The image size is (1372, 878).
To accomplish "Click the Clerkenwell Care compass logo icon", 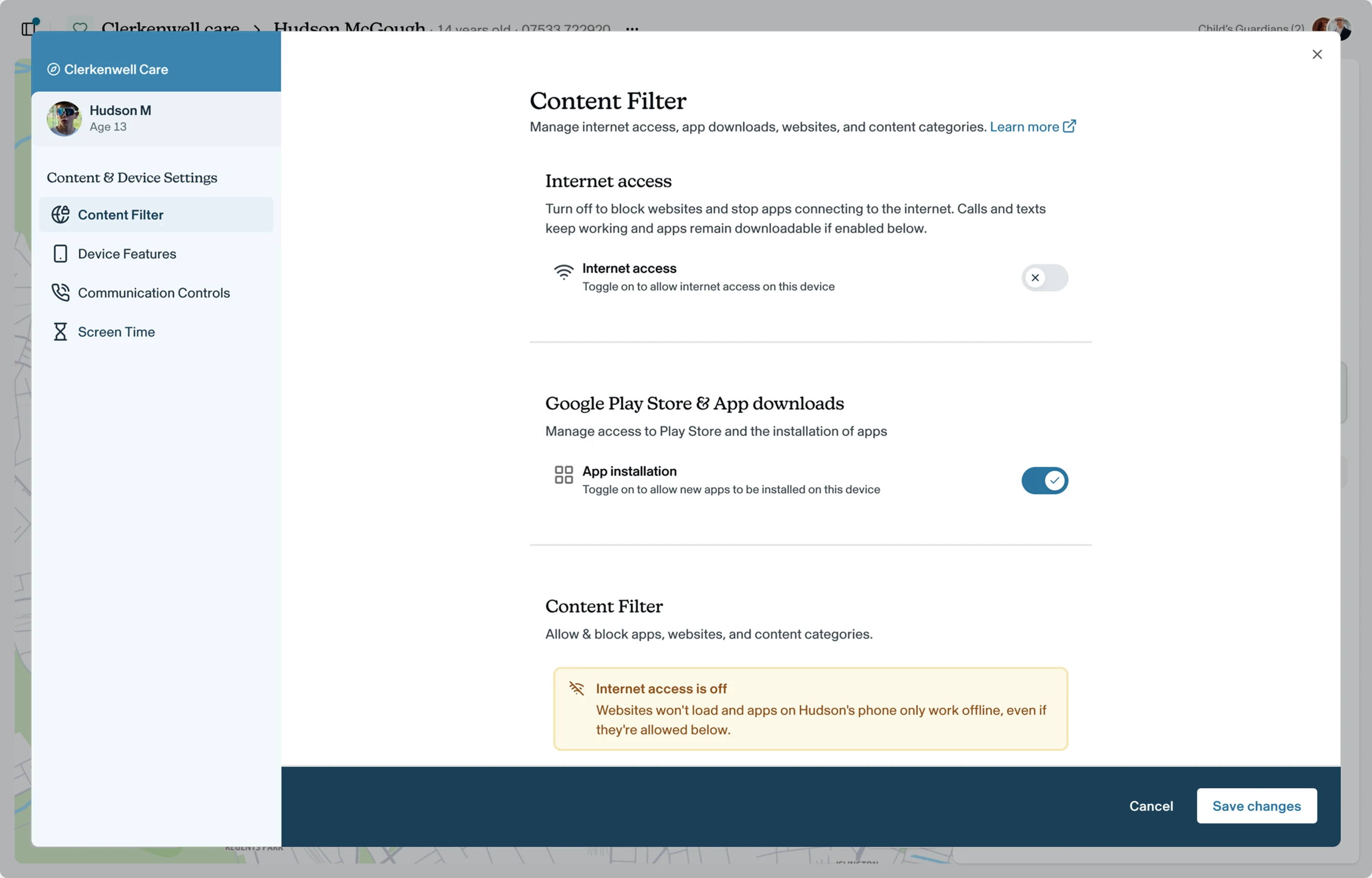I will [x=53, y=70].
